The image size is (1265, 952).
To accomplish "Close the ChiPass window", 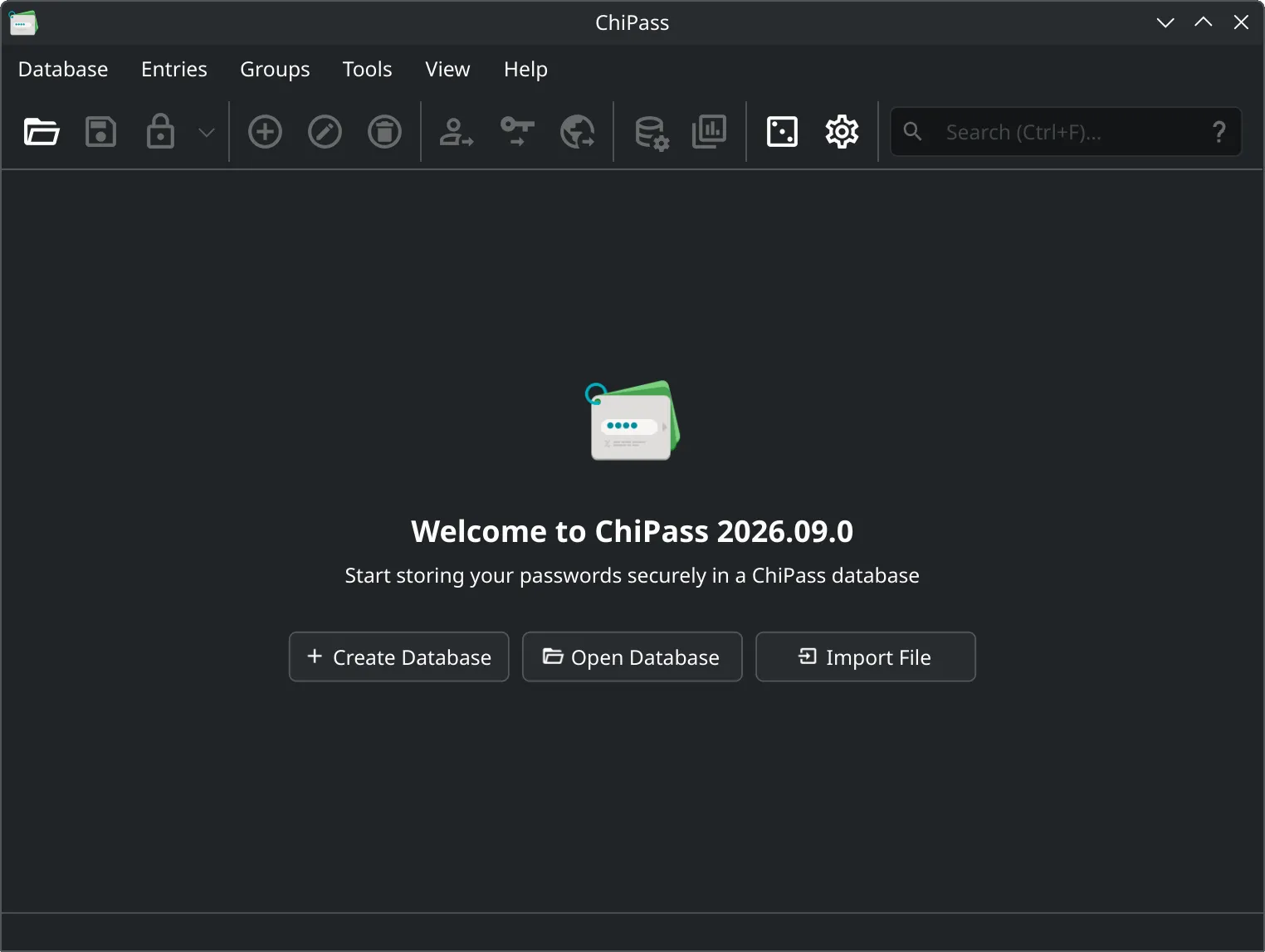I will 1241,22.
